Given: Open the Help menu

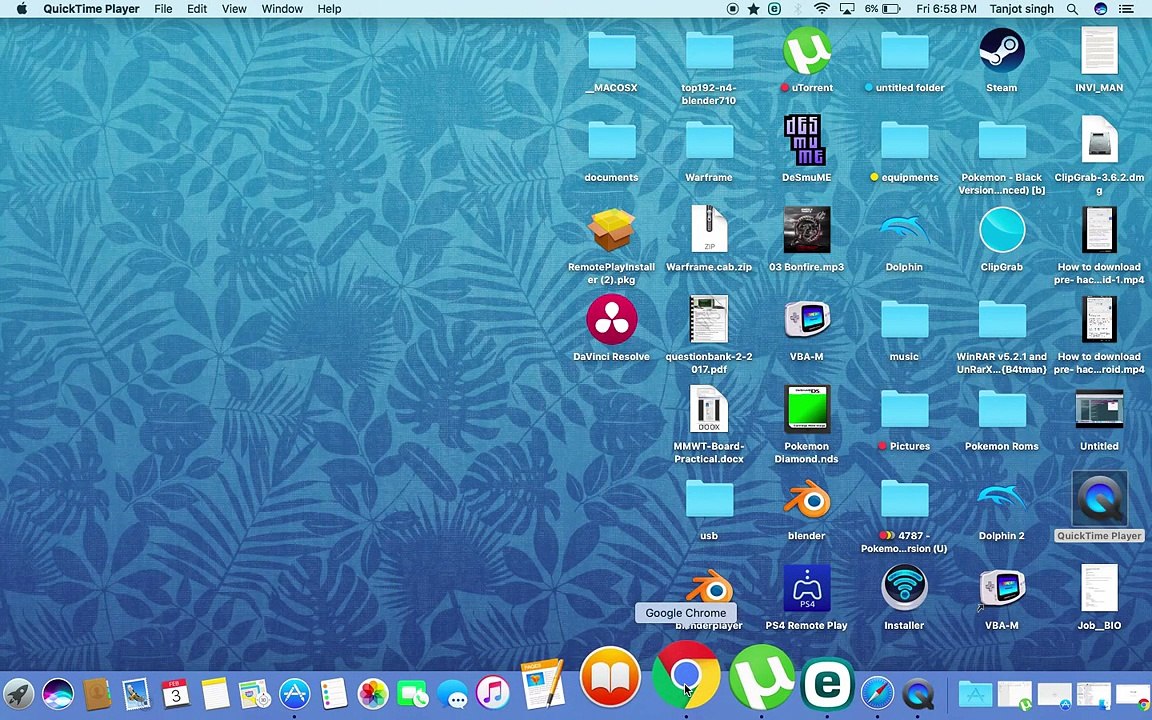Looking at the screenshot, I should point(329,9).
